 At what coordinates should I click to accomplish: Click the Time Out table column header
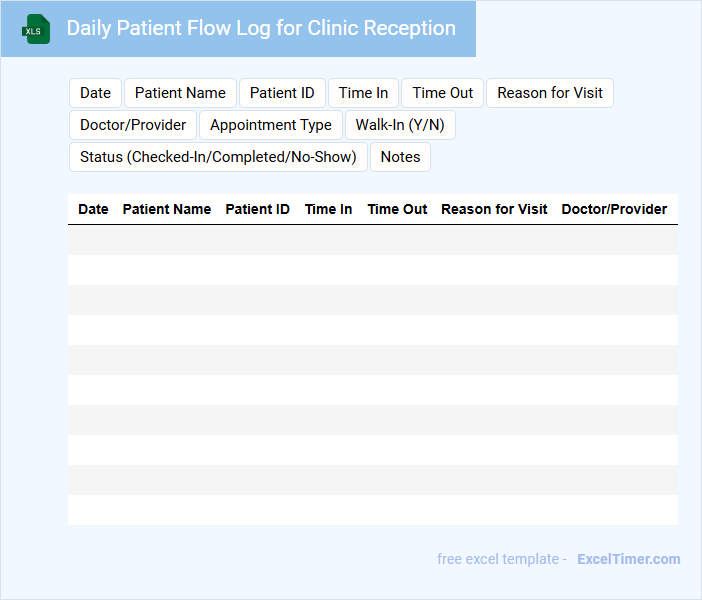tap(397, 209)
